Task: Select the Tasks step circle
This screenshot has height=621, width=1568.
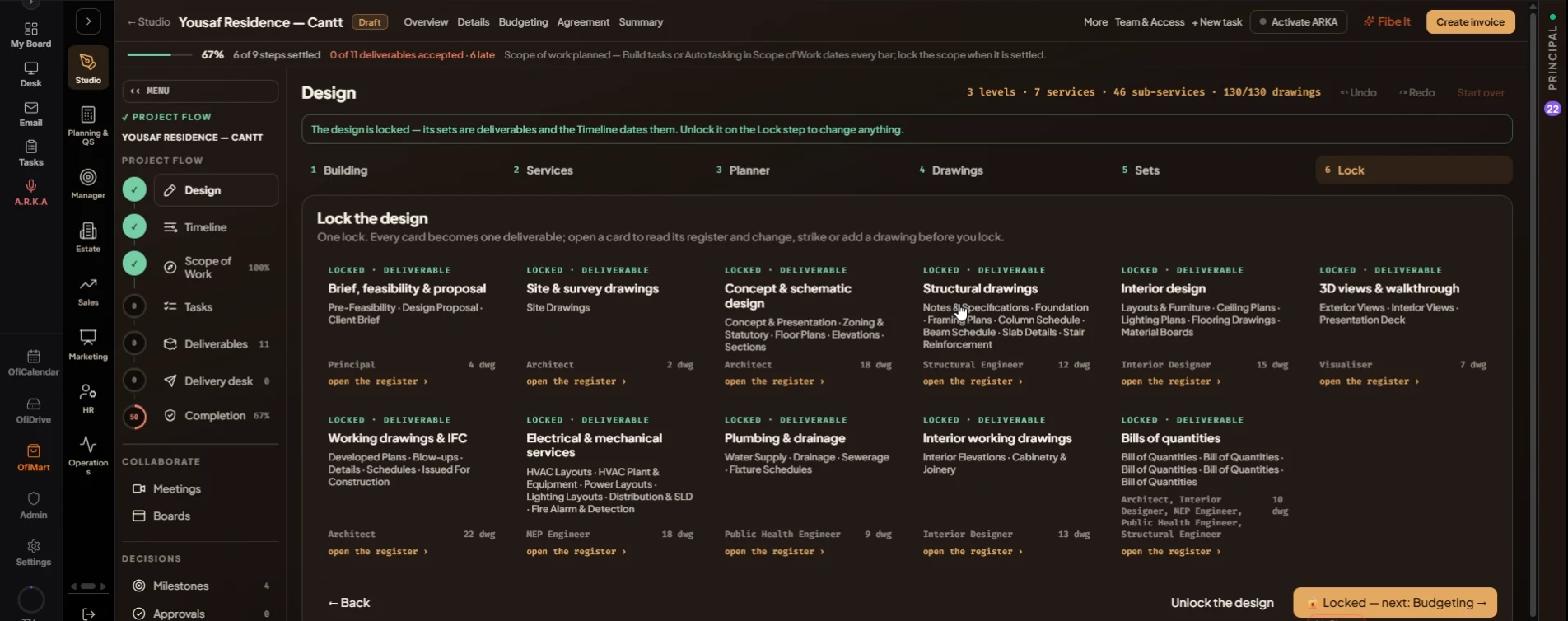Action: click(134, 306)
